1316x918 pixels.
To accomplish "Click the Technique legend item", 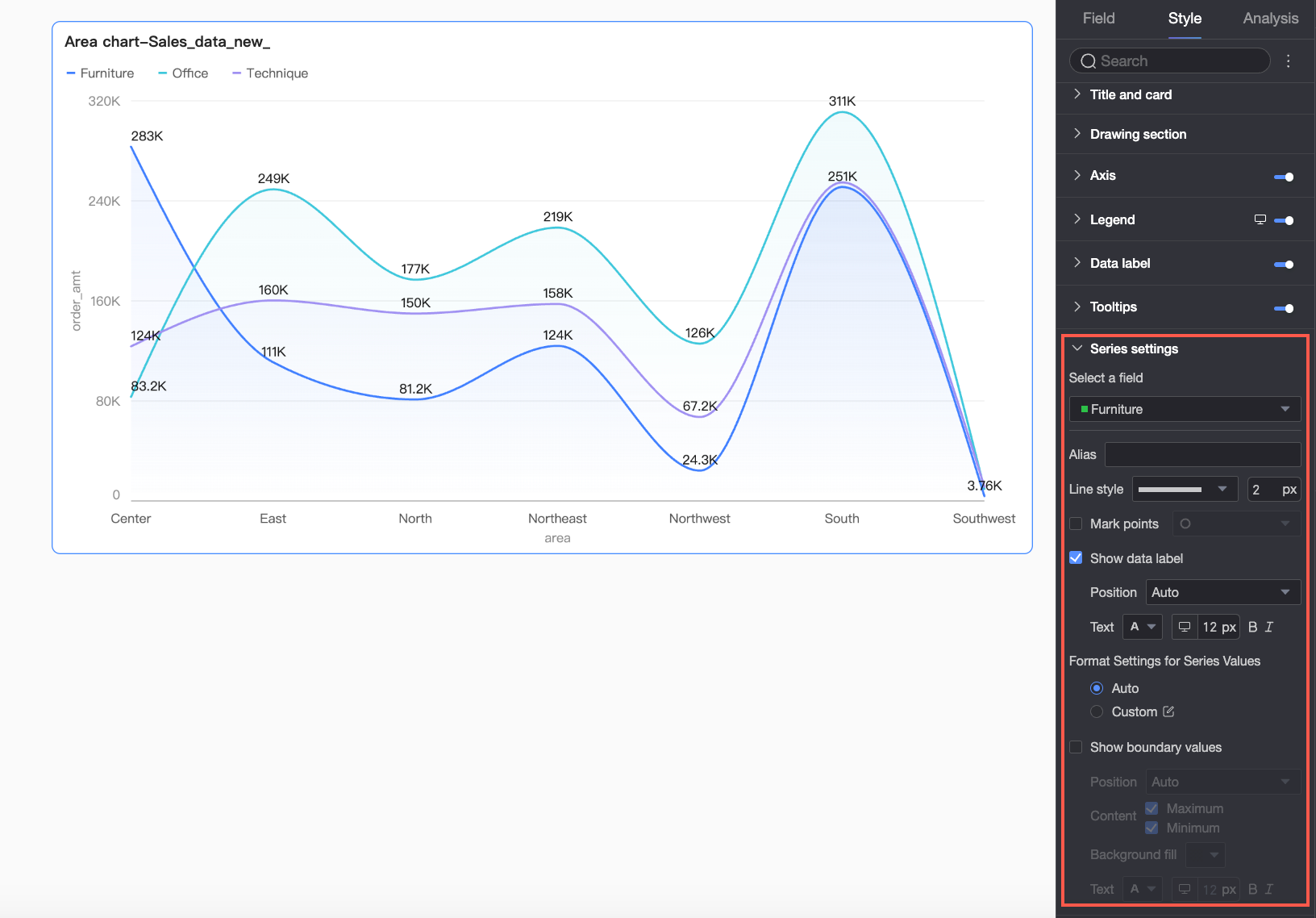I will point(270,73).
